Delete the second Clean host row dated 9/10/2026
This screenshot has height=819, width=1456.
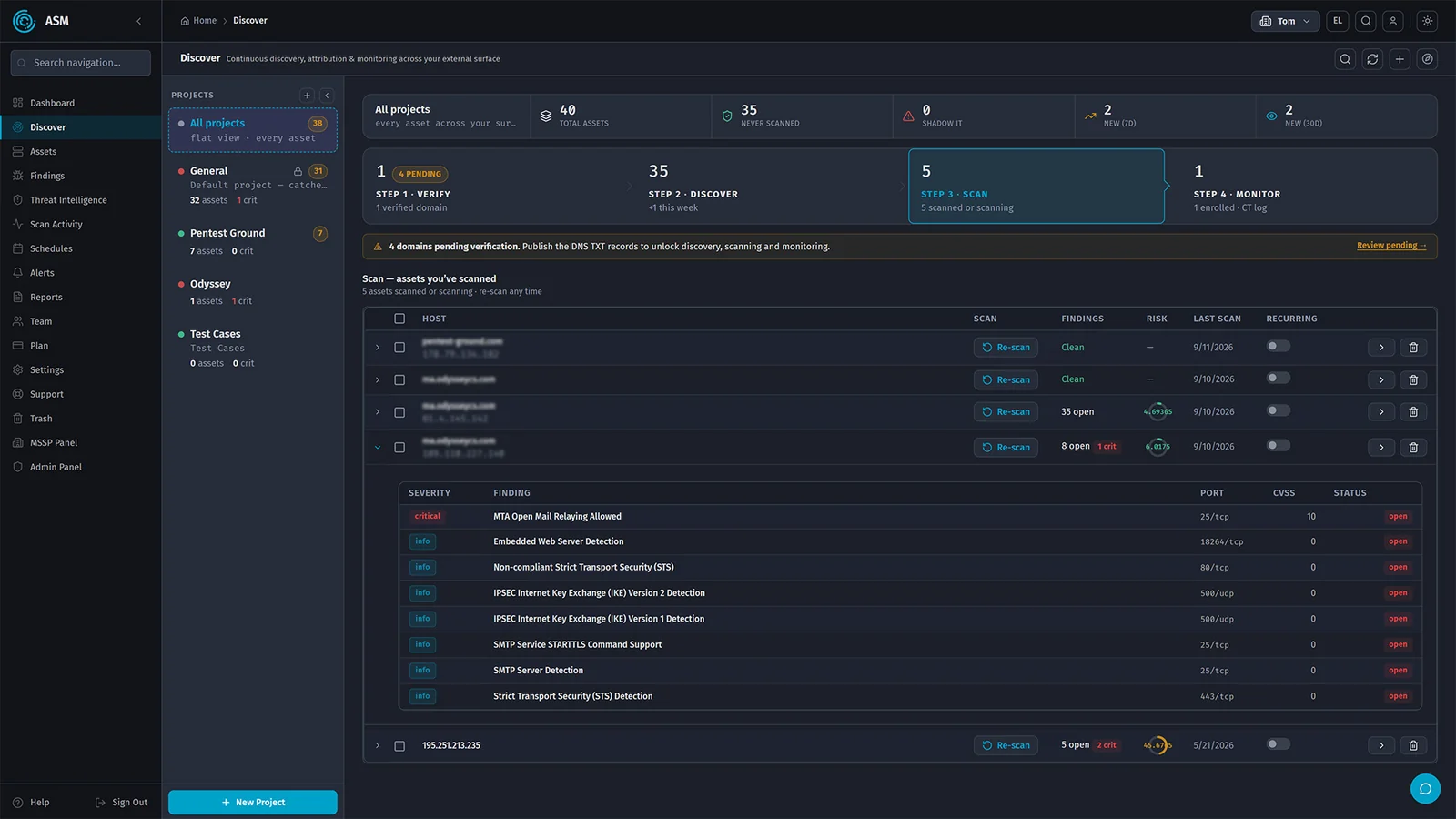1413,379
